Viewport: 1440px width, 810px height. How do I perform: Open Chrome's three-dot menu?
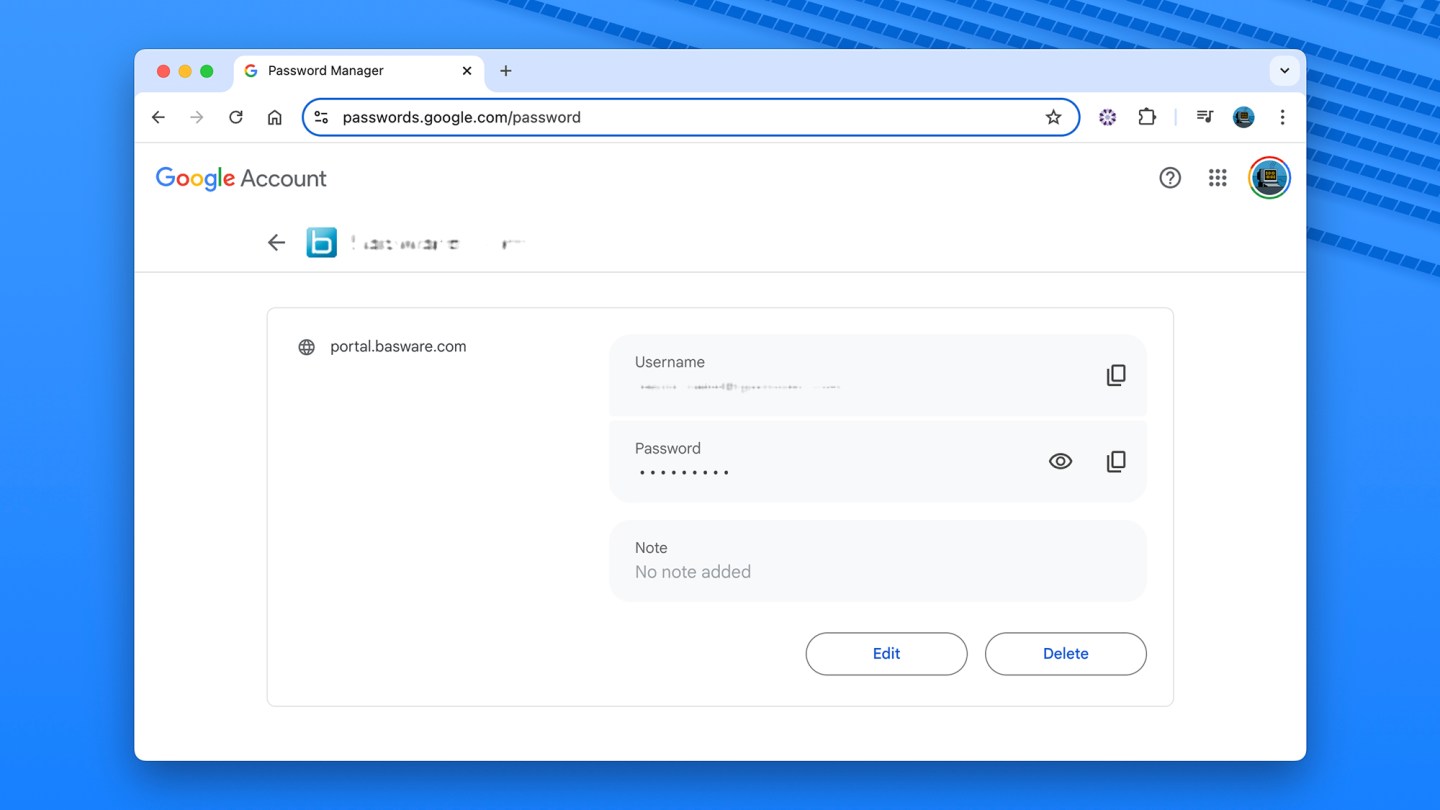pyautogui.click(x=1282, y=117)
